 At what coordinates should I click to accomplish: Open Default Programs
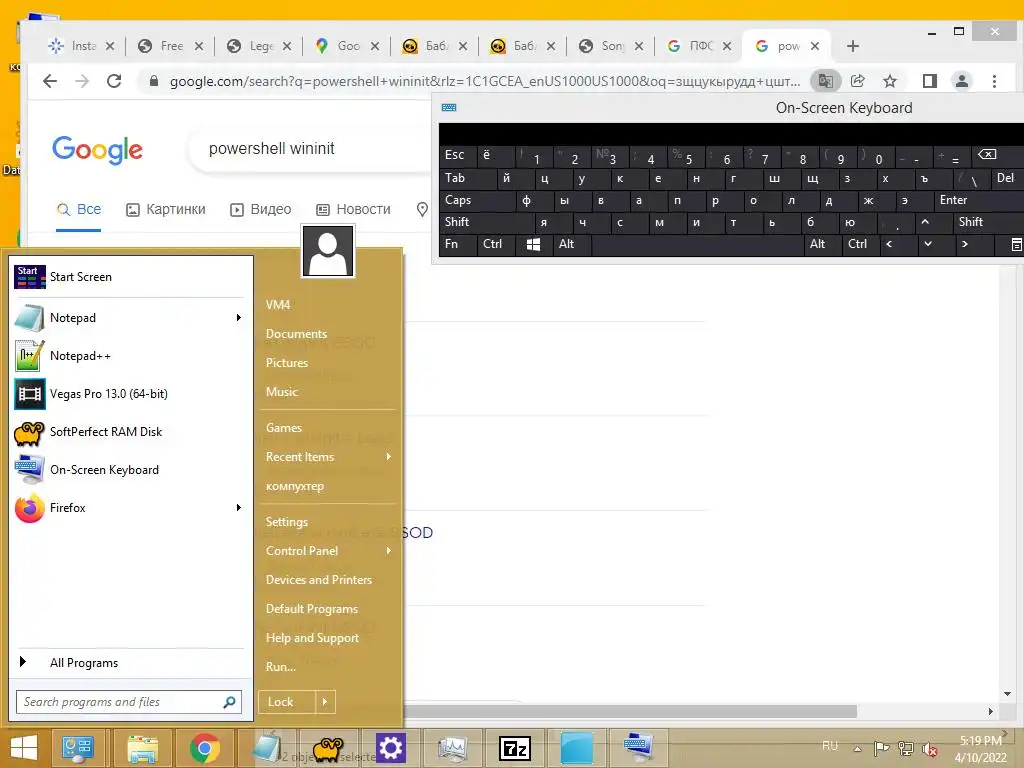pyautogui.click(x=312, y=609)
